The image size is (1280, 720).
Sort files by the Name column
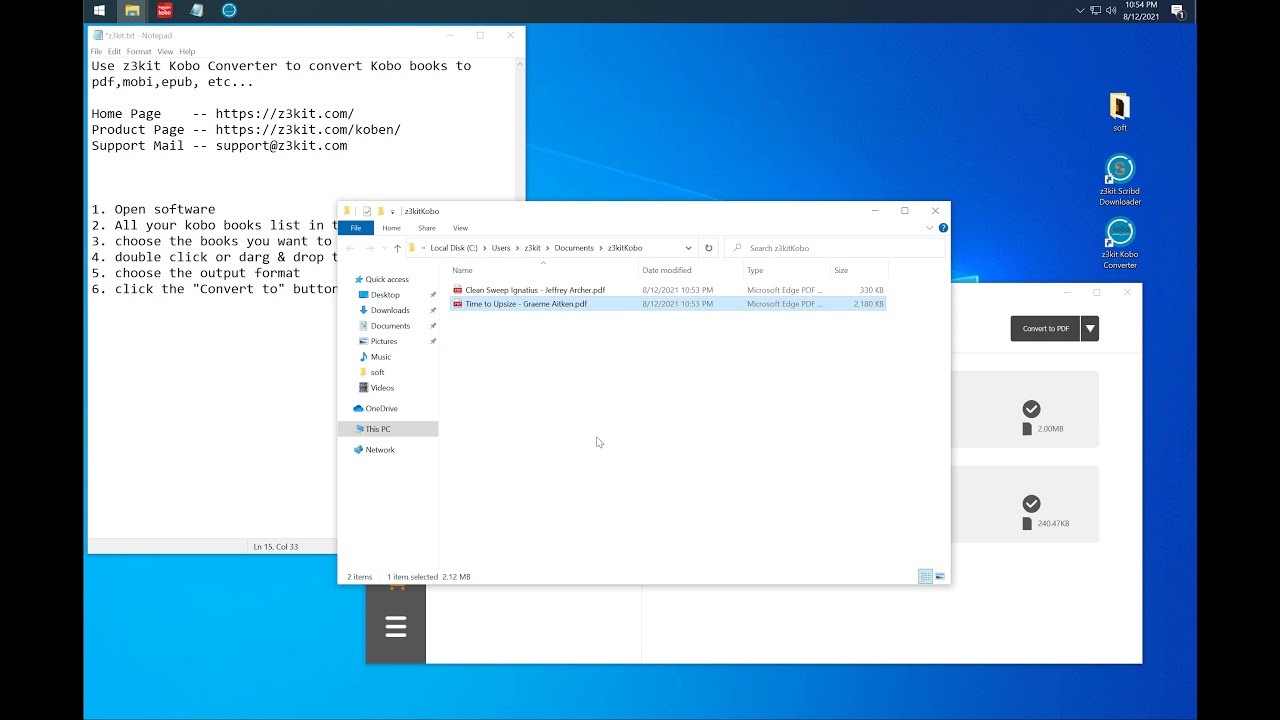543,270
